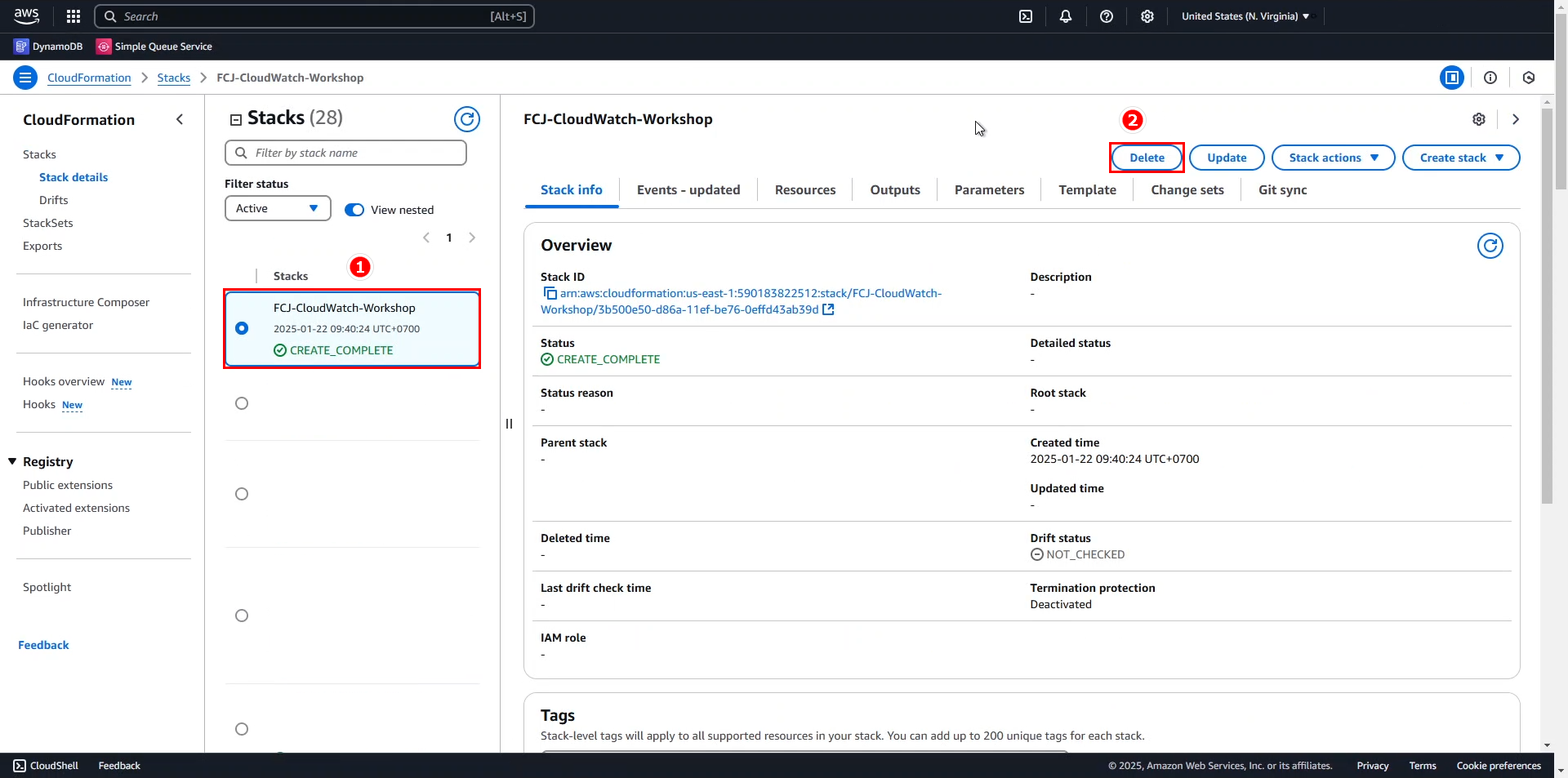
Task: Open Hooks overview
Action: click(x=64, y=381)
